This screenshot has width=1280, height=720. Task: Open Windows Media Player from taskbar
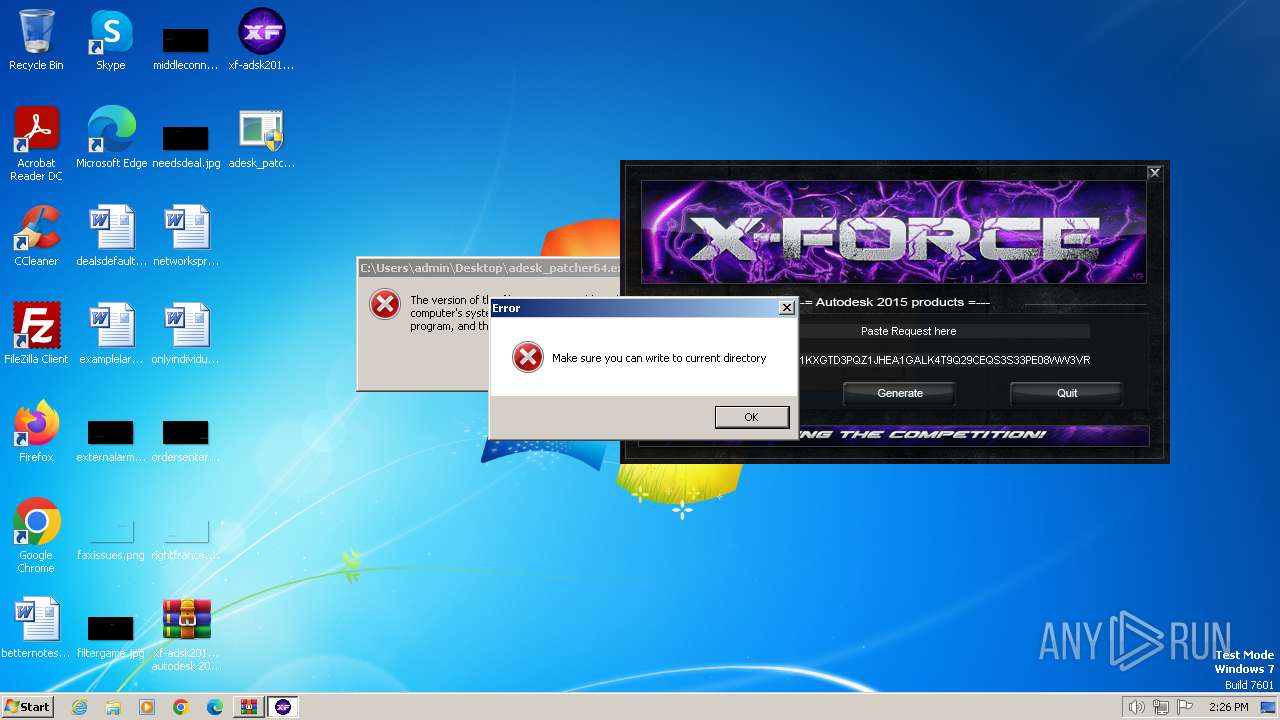click(x=147, y=707)
